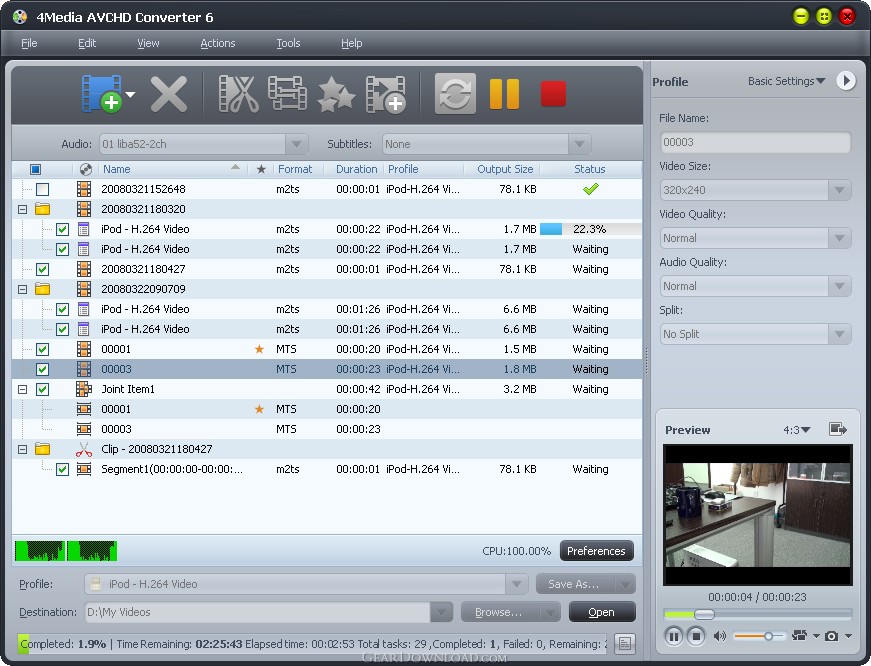Toggle the select-all checkbox in header

(x=35, y=169)
